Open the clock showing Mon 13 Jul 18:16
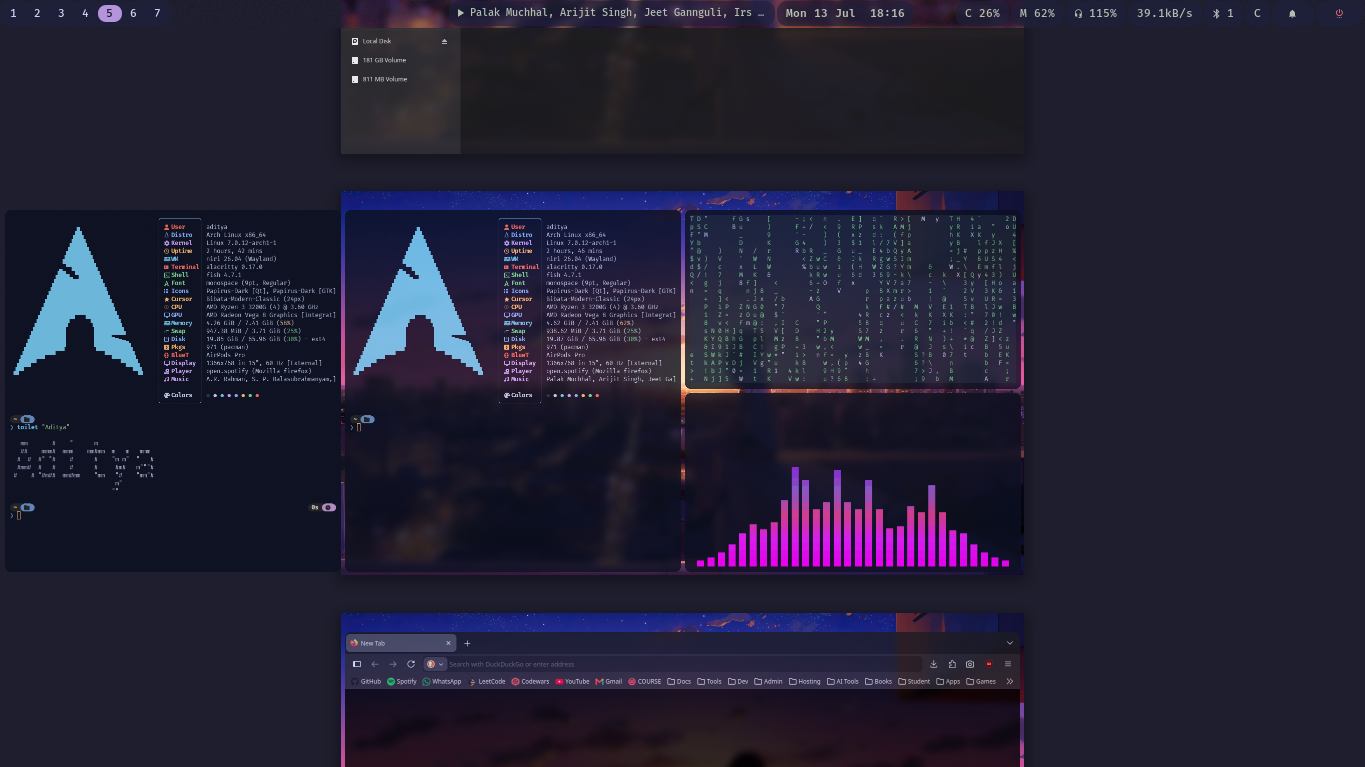Viewport: 1365px width, 767px height. pos(845,13)
